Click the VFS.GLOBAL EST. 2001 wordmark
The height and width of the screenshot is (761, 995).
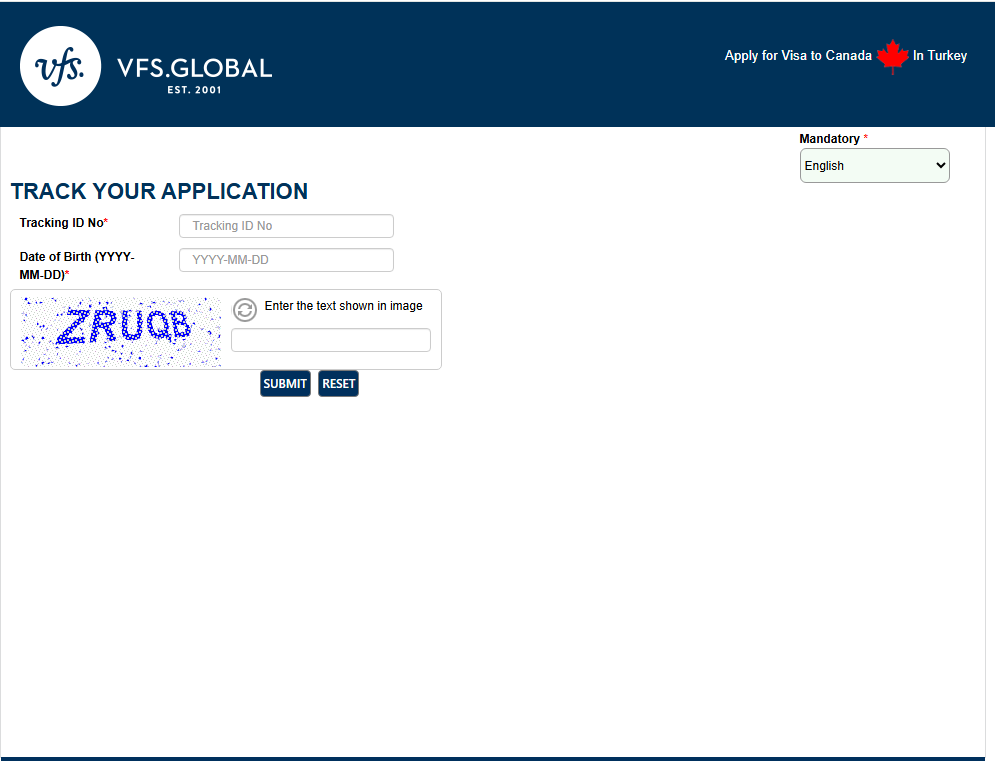coord(195,76)
